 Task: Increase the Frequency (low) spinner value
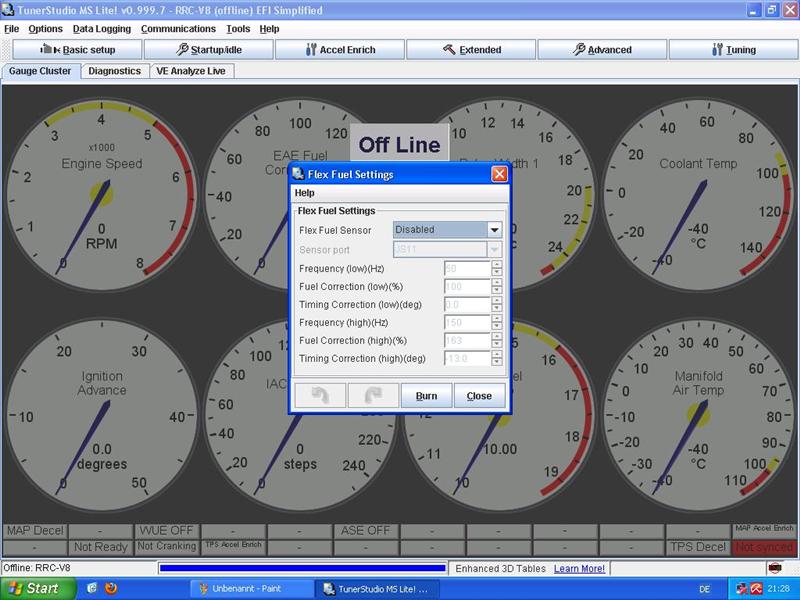click(496, 264)
